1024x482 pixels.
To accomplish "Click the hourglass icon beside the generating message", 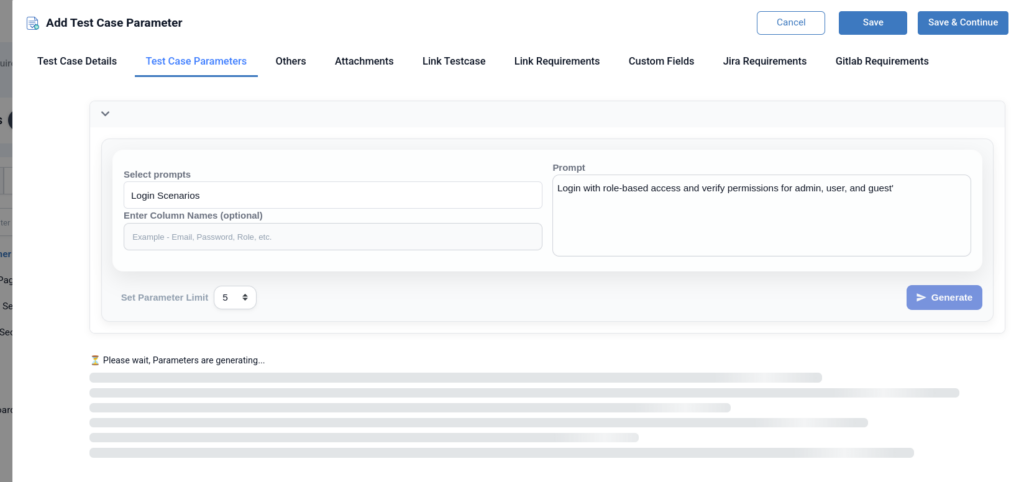I will pos(95,360).
